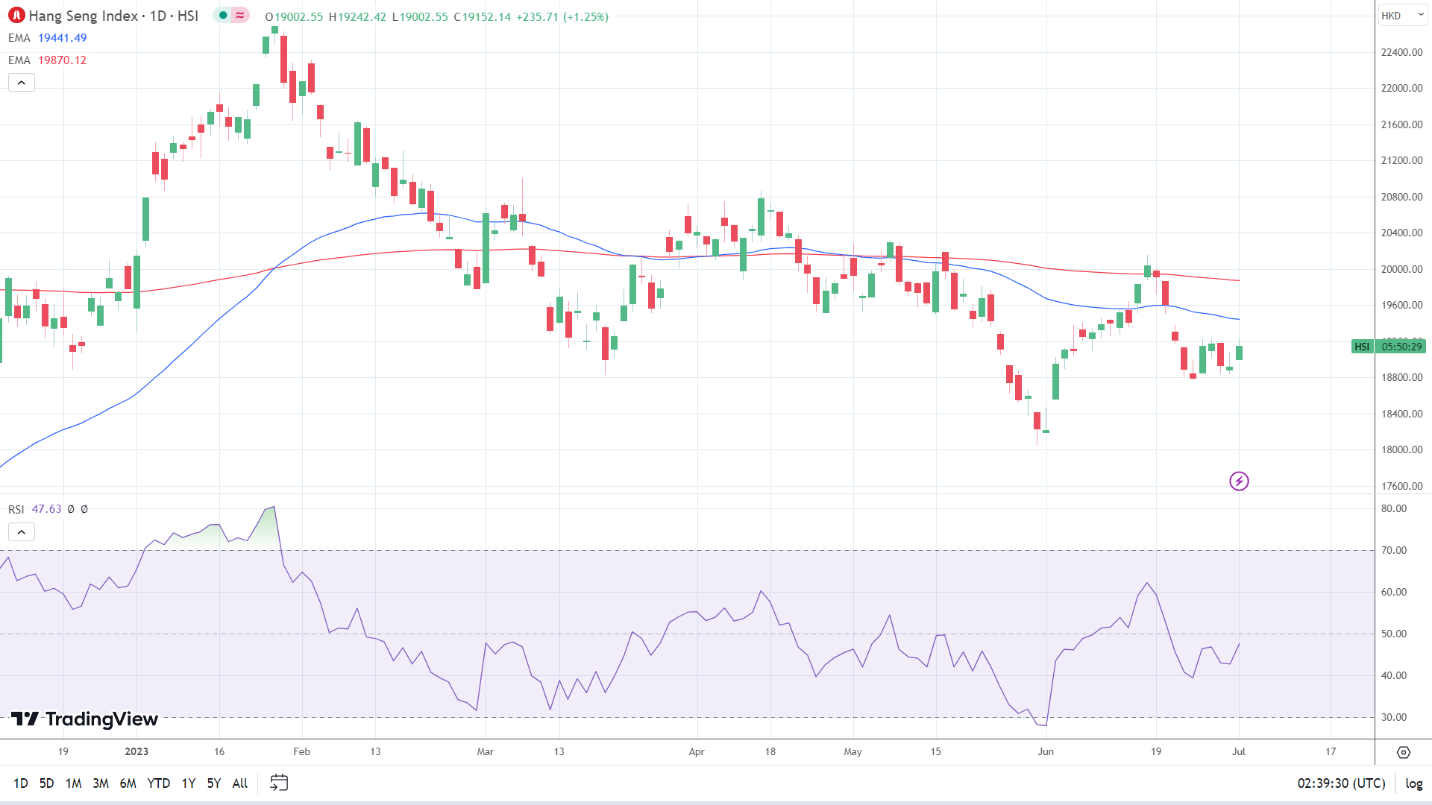Open the Go to date calendar icon
The height and width of the screenshot is (805, 1432).
279,783
